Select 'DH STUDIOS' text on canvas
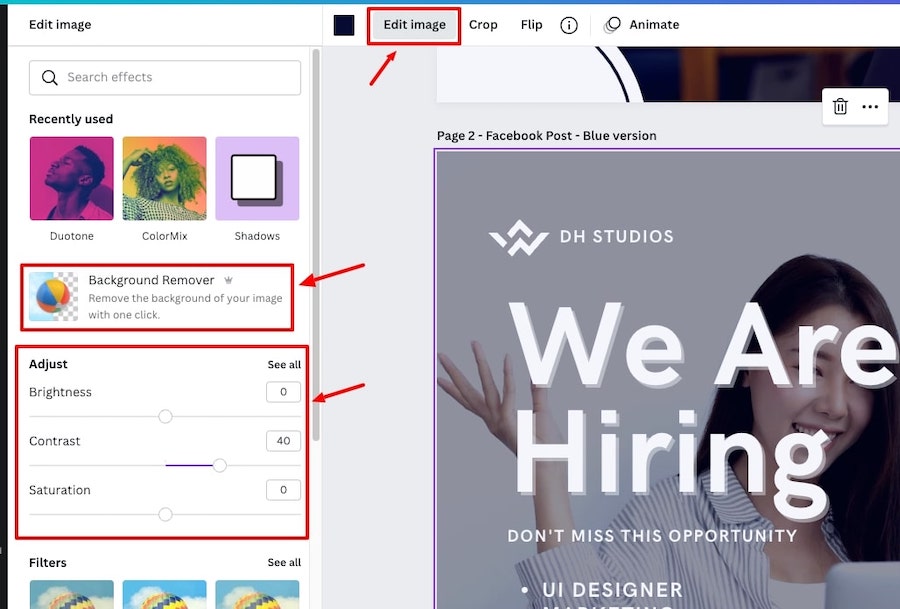 coord(616,236)
